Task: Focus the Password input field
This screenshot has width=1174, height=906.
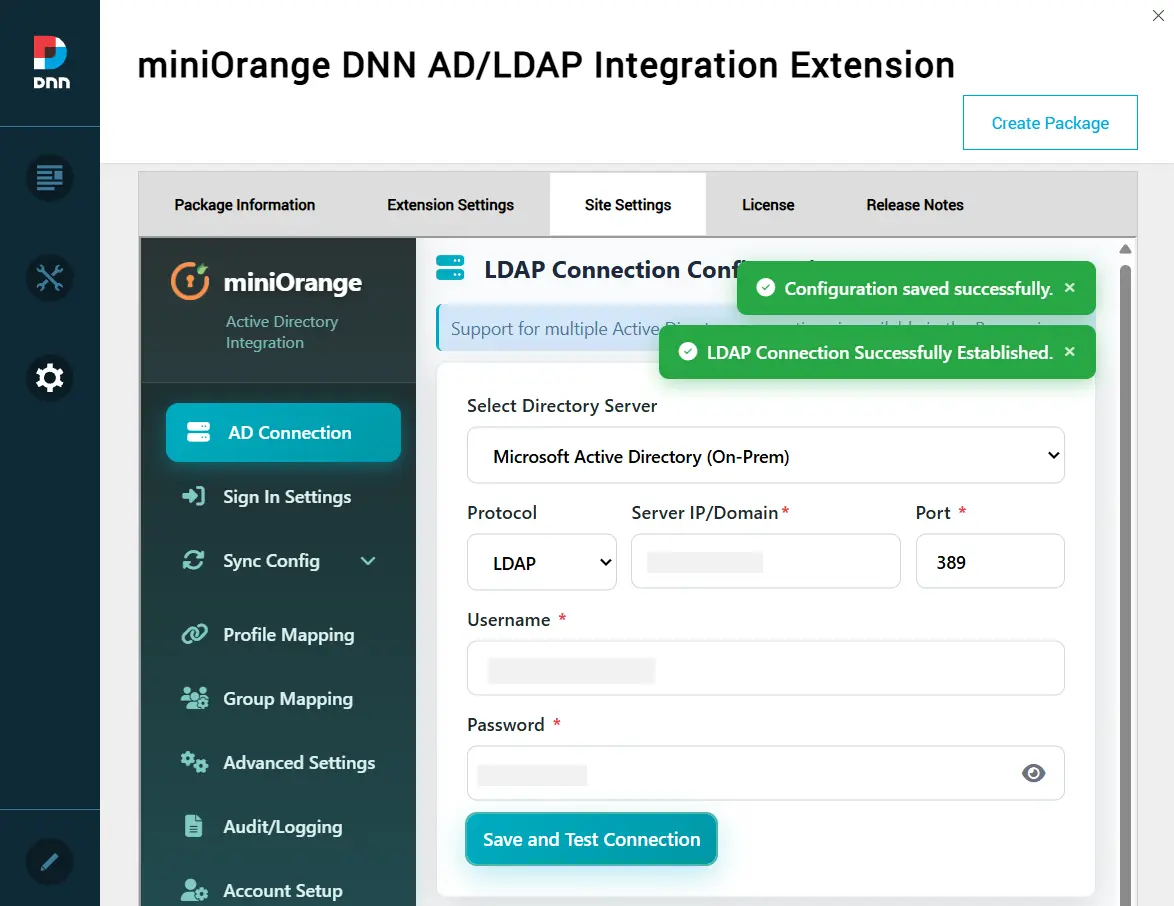Action: click(x=765, y=773)
